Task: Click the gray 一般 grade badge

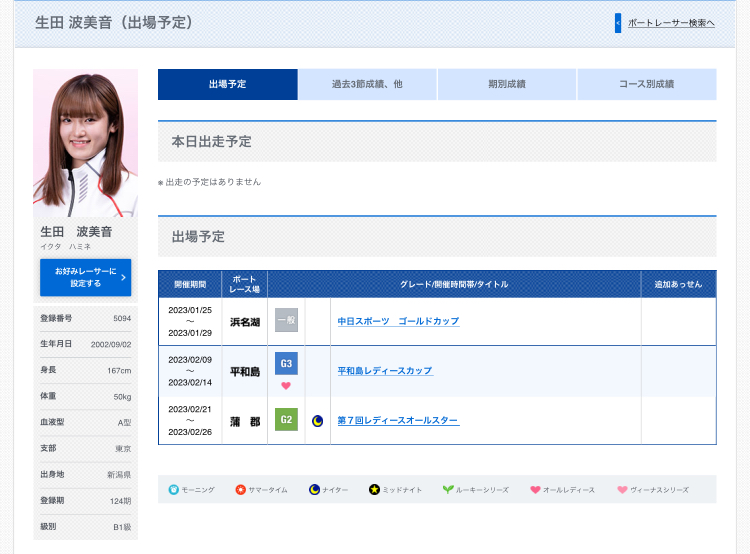Action: (286, 321)
